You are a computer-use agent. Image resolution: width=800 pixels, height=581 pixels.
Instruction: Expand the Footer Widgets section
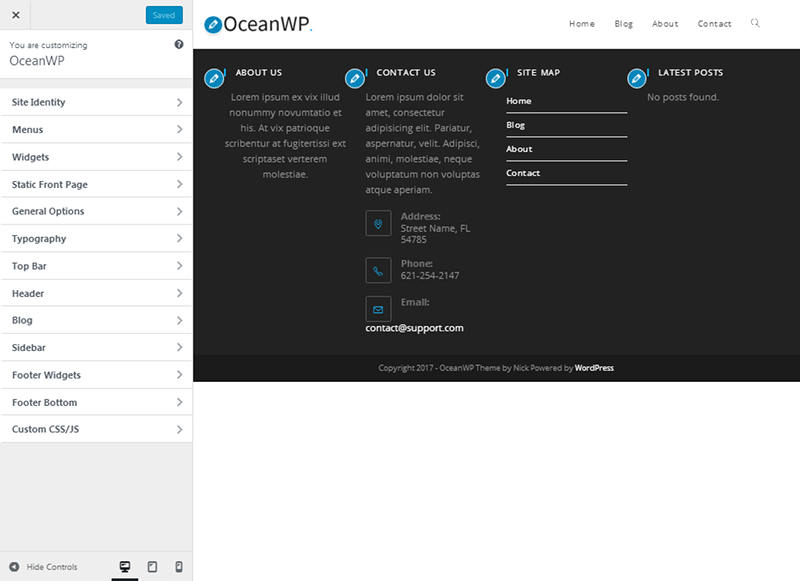click(x=96, y=375)
